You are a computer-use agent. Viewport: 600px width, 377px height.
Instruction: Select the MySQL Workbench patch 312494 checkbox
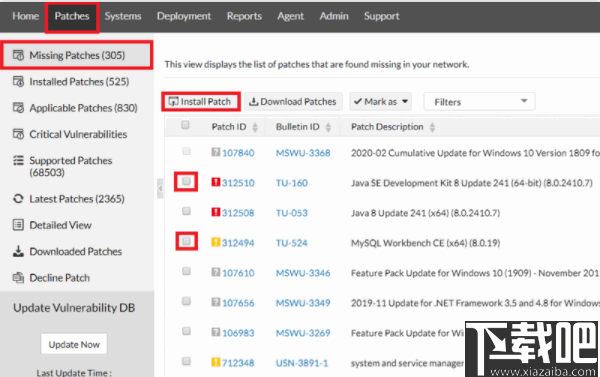coord(186,241)
